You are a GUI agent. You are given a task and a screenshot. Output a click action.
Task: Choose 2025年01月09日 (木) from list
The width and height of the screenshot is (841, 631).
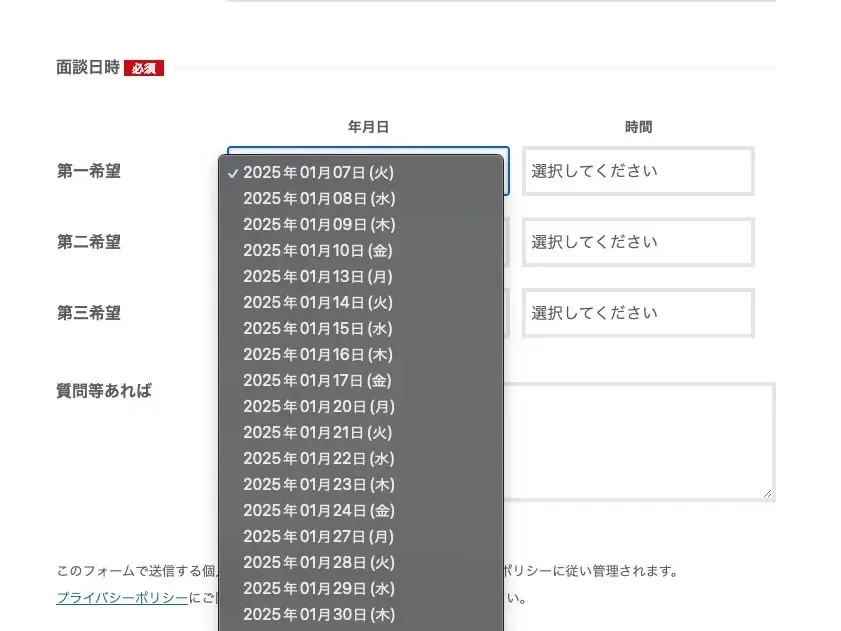point(361,225)
